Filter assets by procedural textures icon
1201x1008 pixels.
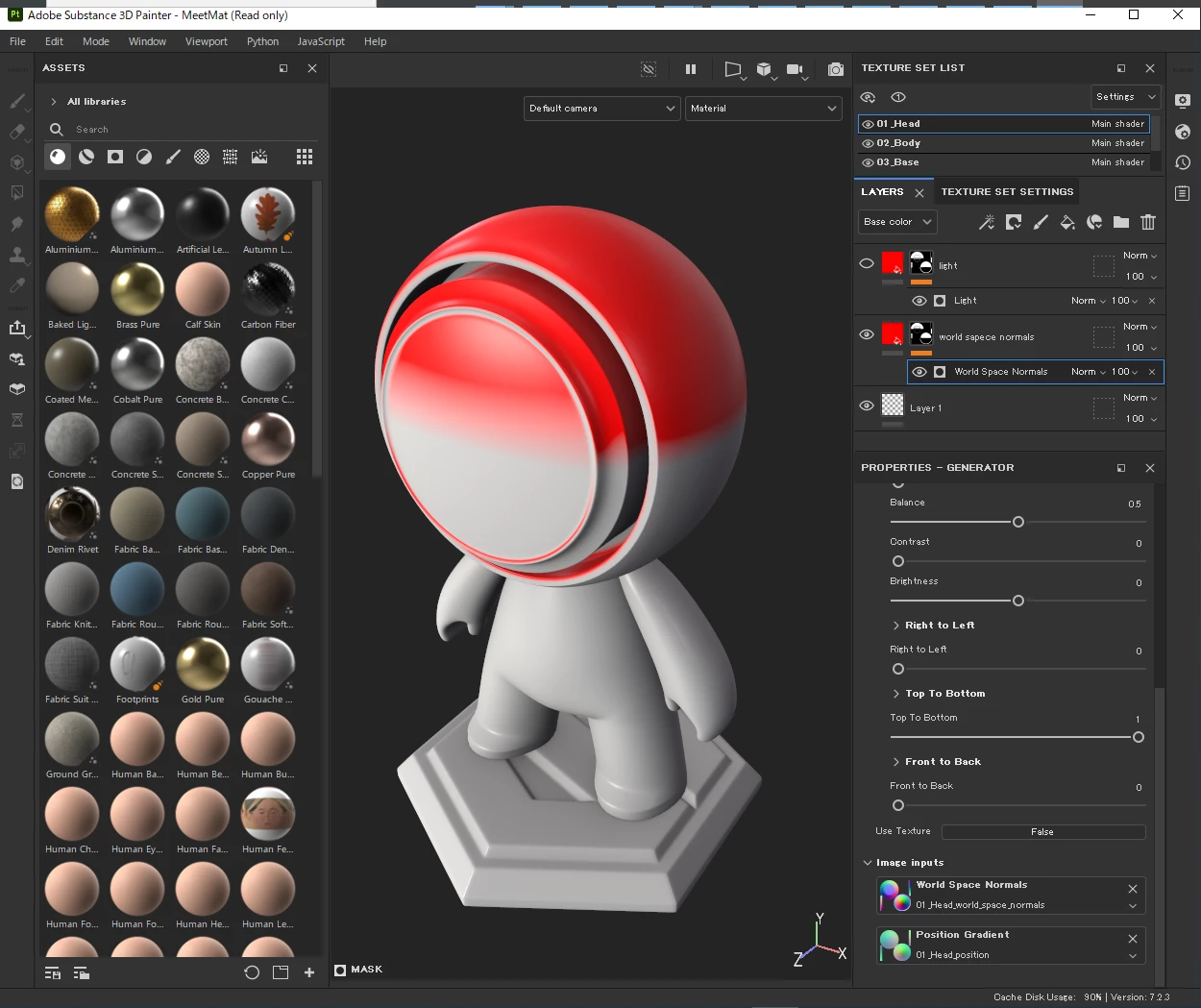point(202,157)
